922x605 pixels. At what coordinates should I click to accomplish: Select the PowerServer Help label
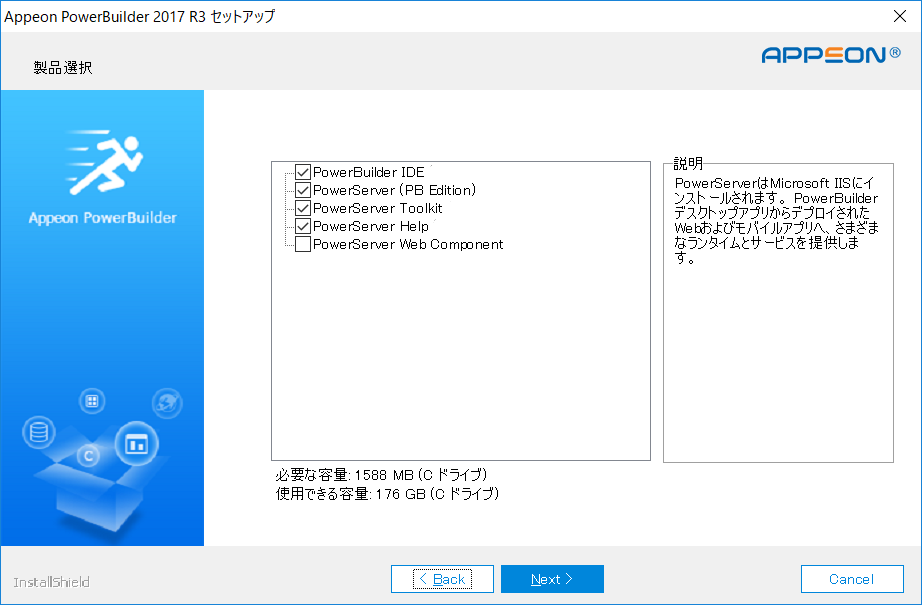click(x=371, y=226)
